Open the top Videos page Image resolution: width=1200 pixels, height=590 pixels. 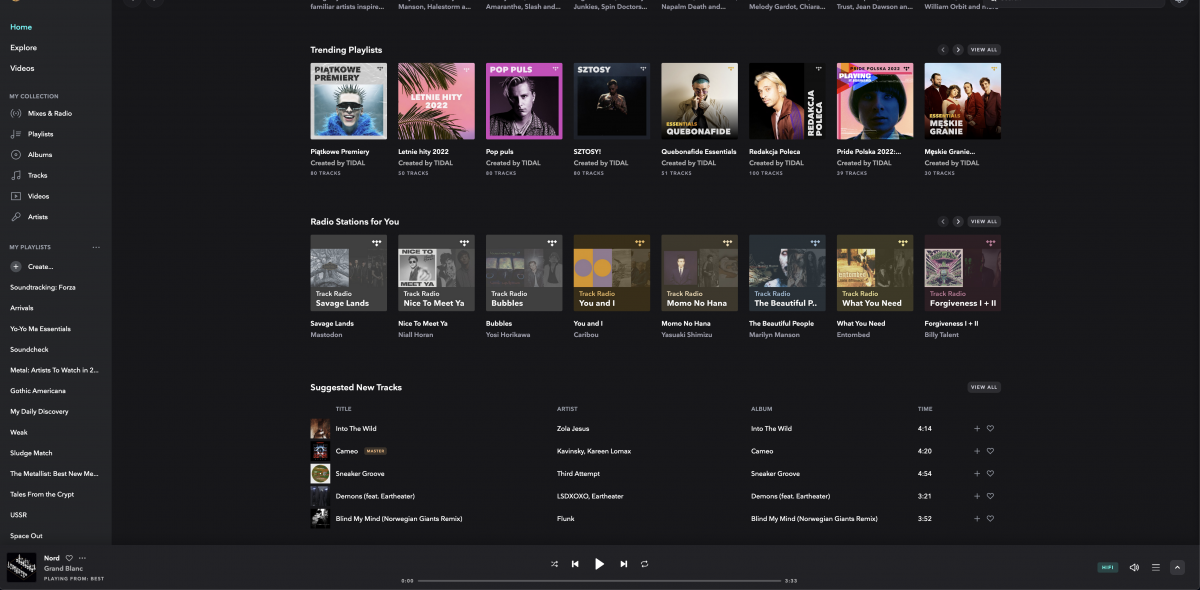coord(22,68)
